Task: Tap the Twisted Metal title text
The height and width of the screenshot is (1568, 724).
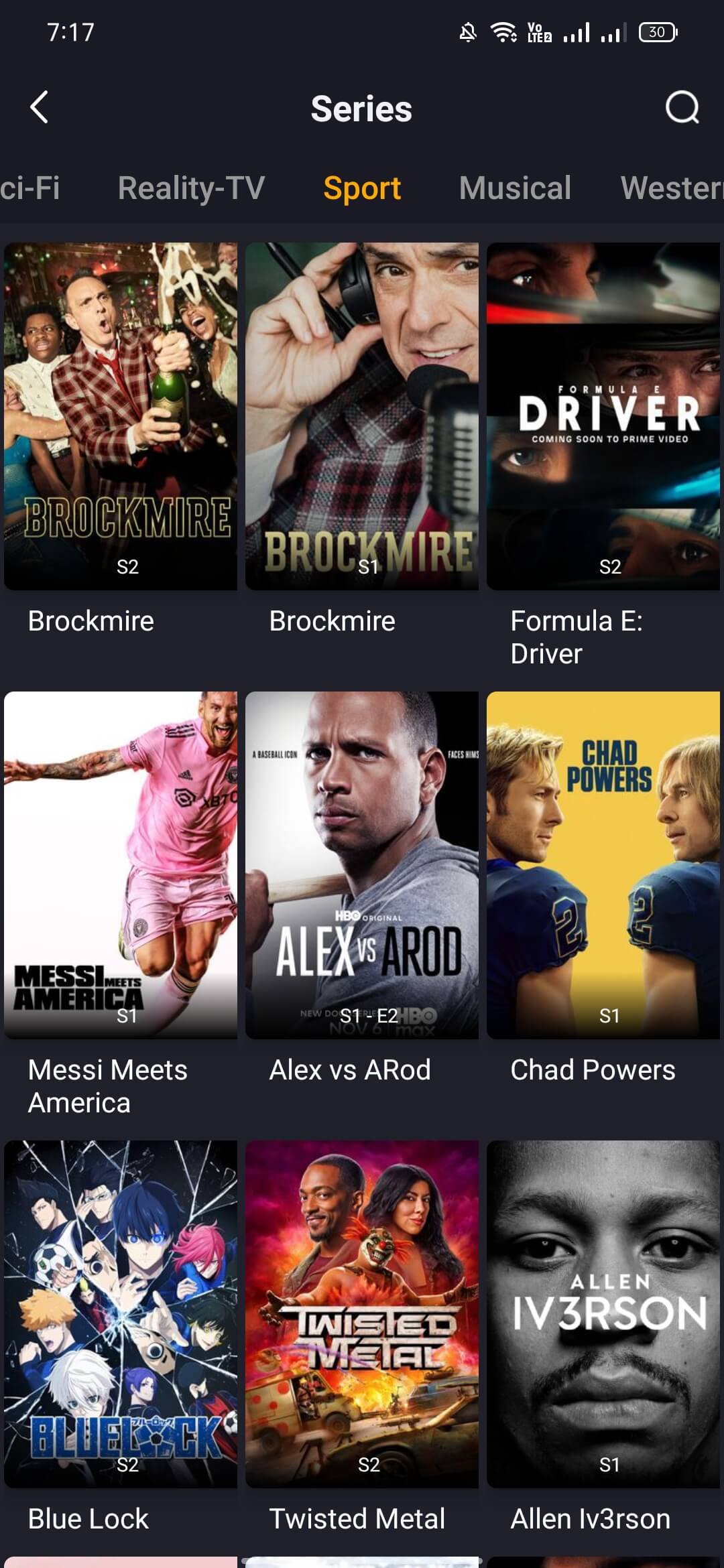Action: [357, 1519]
